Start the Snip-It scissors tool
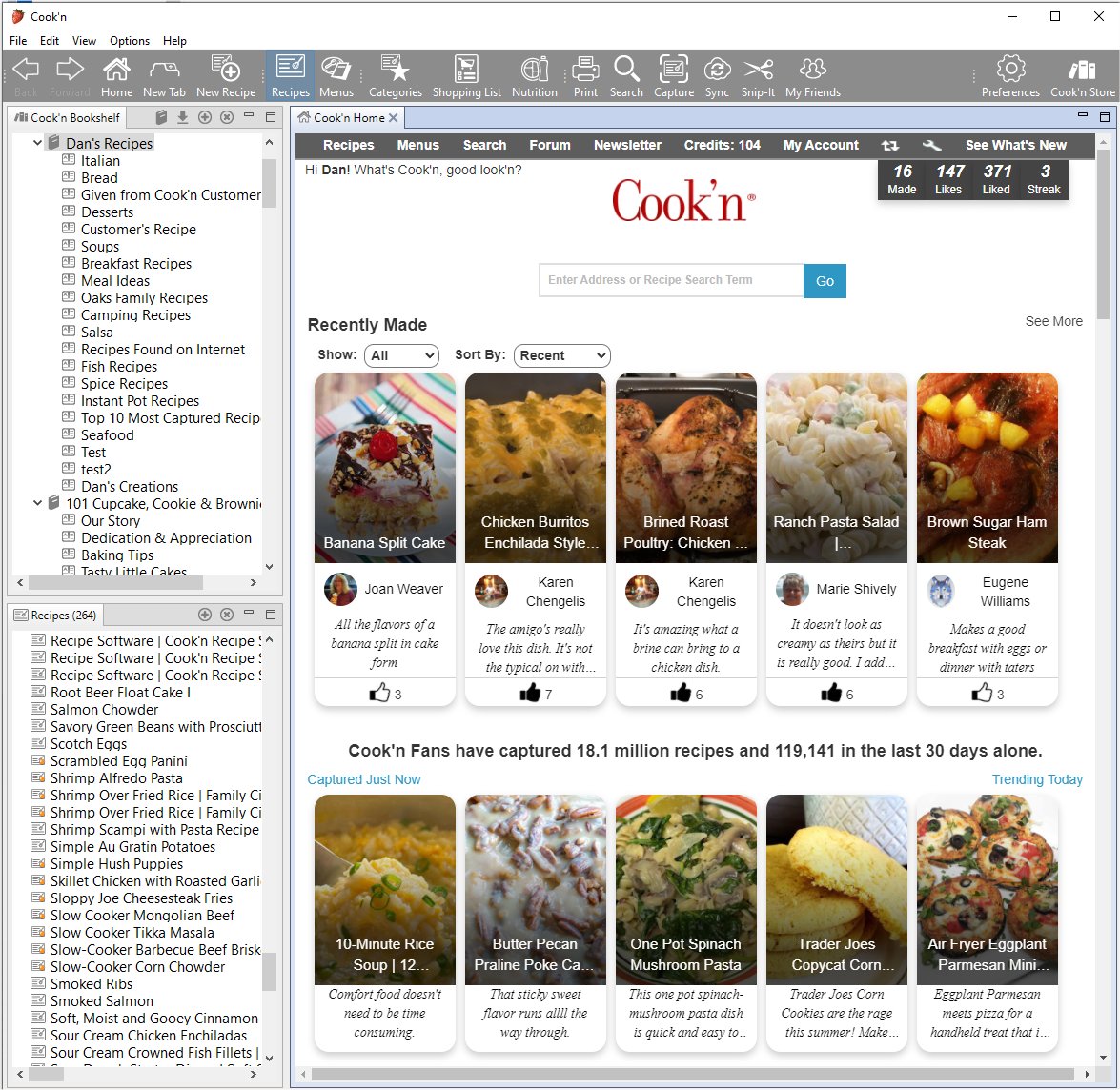1120x1090 pixels. (758, 75)
